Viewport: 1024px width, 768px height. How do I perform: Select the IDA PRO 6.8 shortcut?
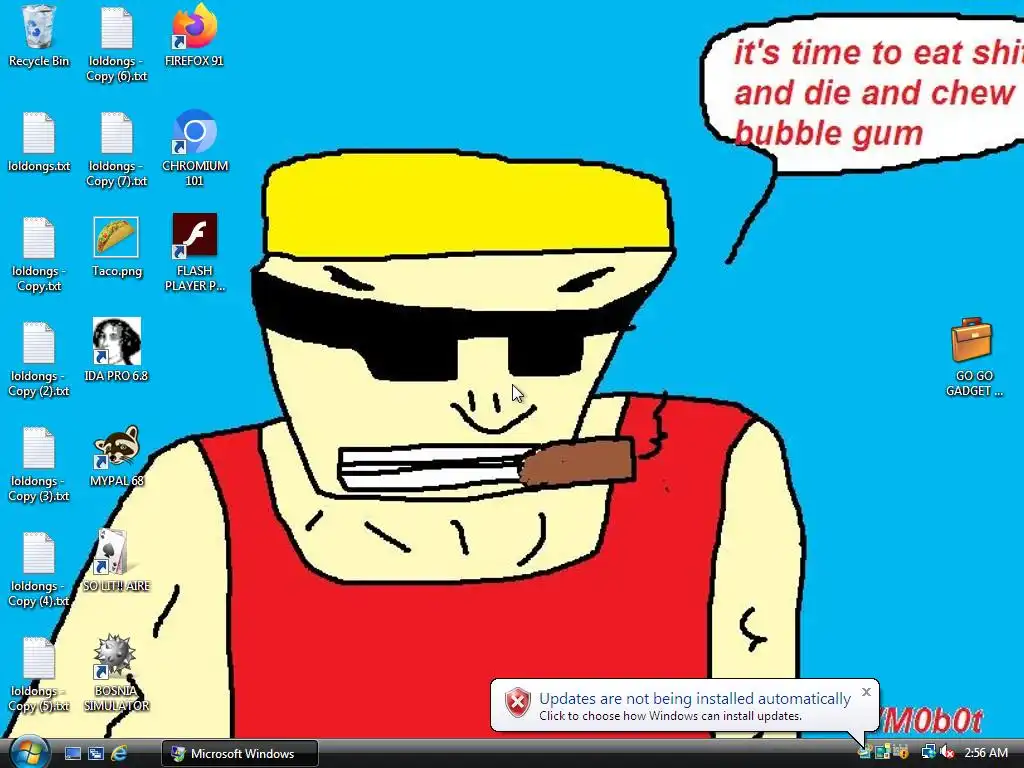click(116, 351)
